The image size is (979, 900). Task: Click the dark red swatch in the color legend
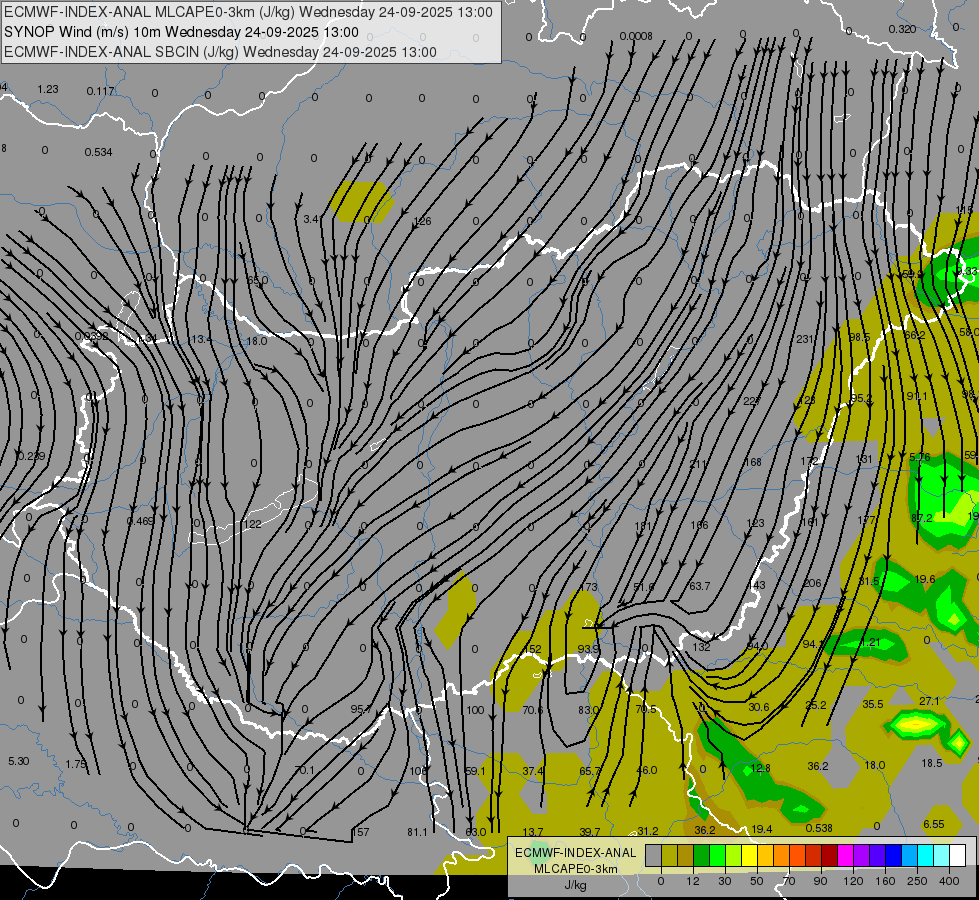coord(829,856)
